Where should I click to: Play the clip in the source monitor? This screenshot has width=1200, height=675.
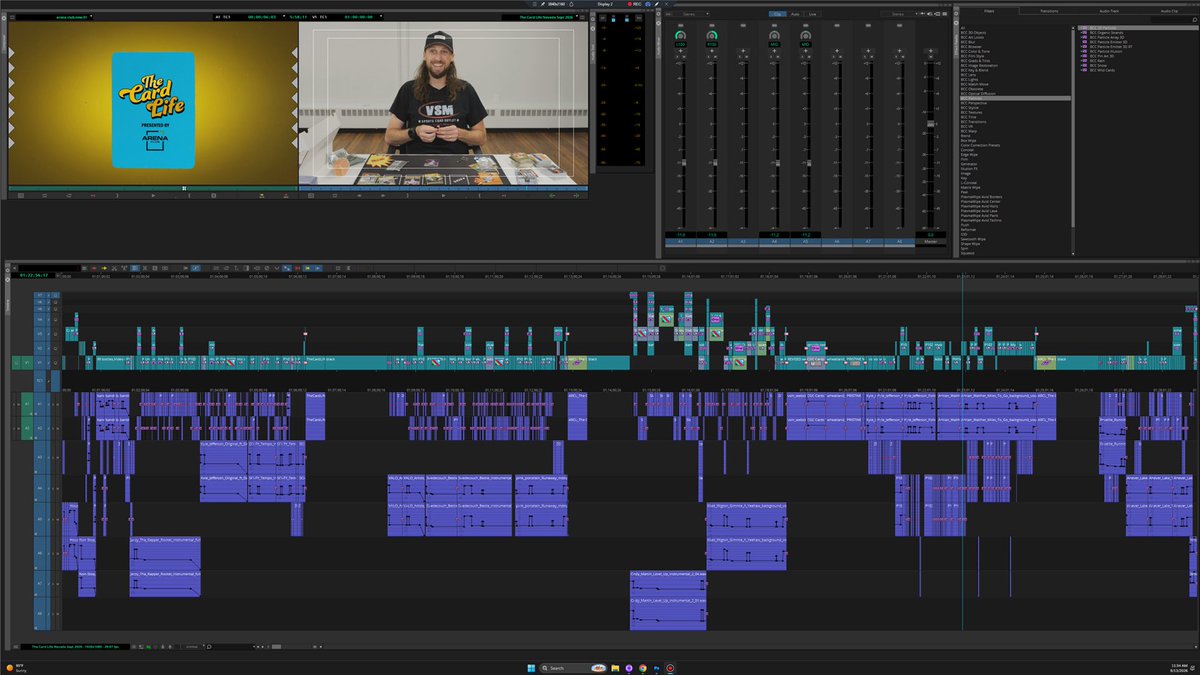[x=153, y=196]
